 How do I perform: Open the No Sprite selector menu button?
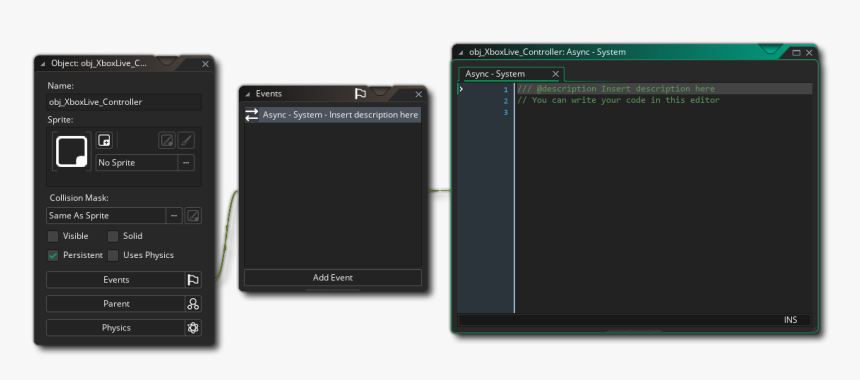[x=186, y=163]
